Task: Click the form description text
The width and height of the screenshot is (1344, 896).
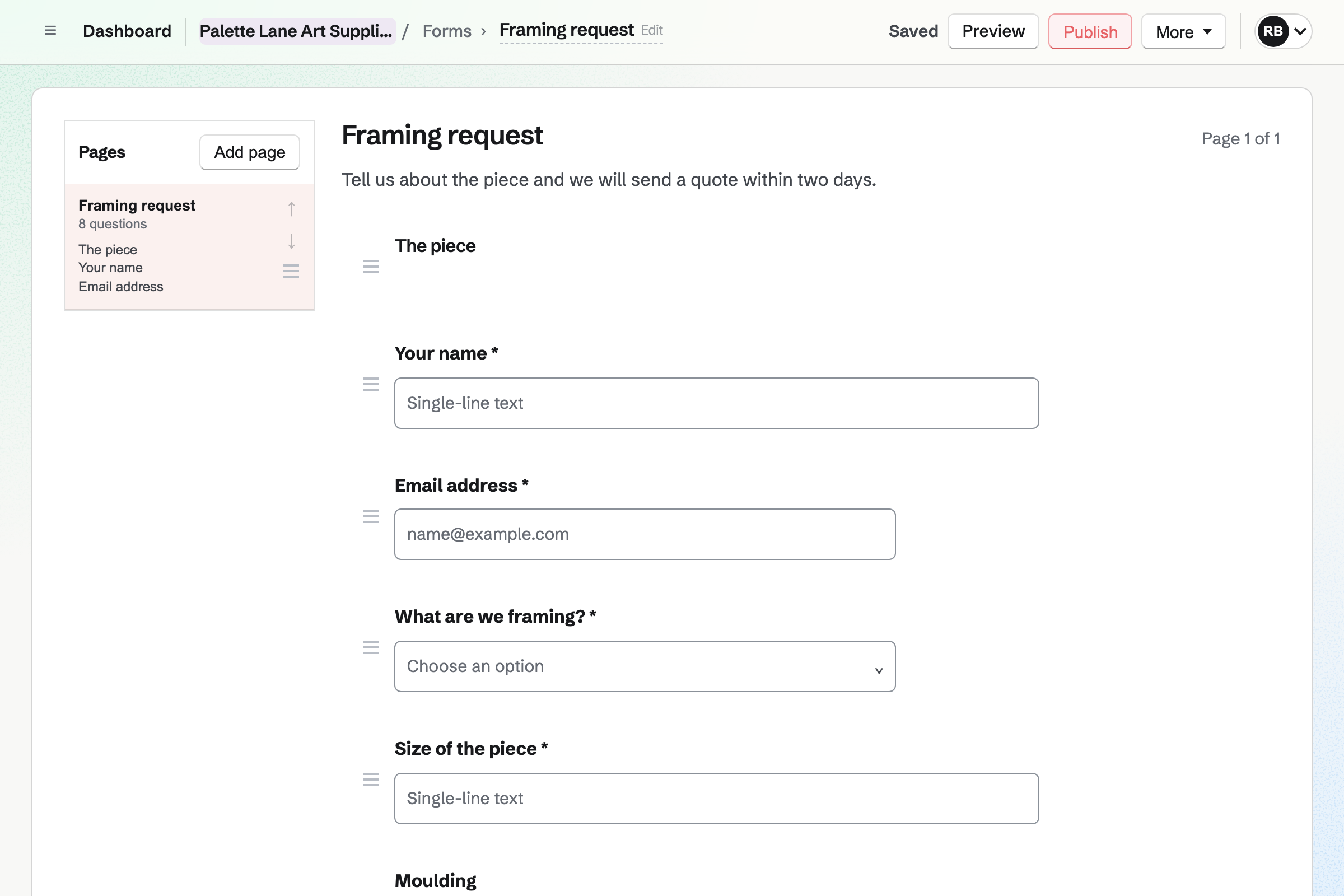Action: coord(609,179)
